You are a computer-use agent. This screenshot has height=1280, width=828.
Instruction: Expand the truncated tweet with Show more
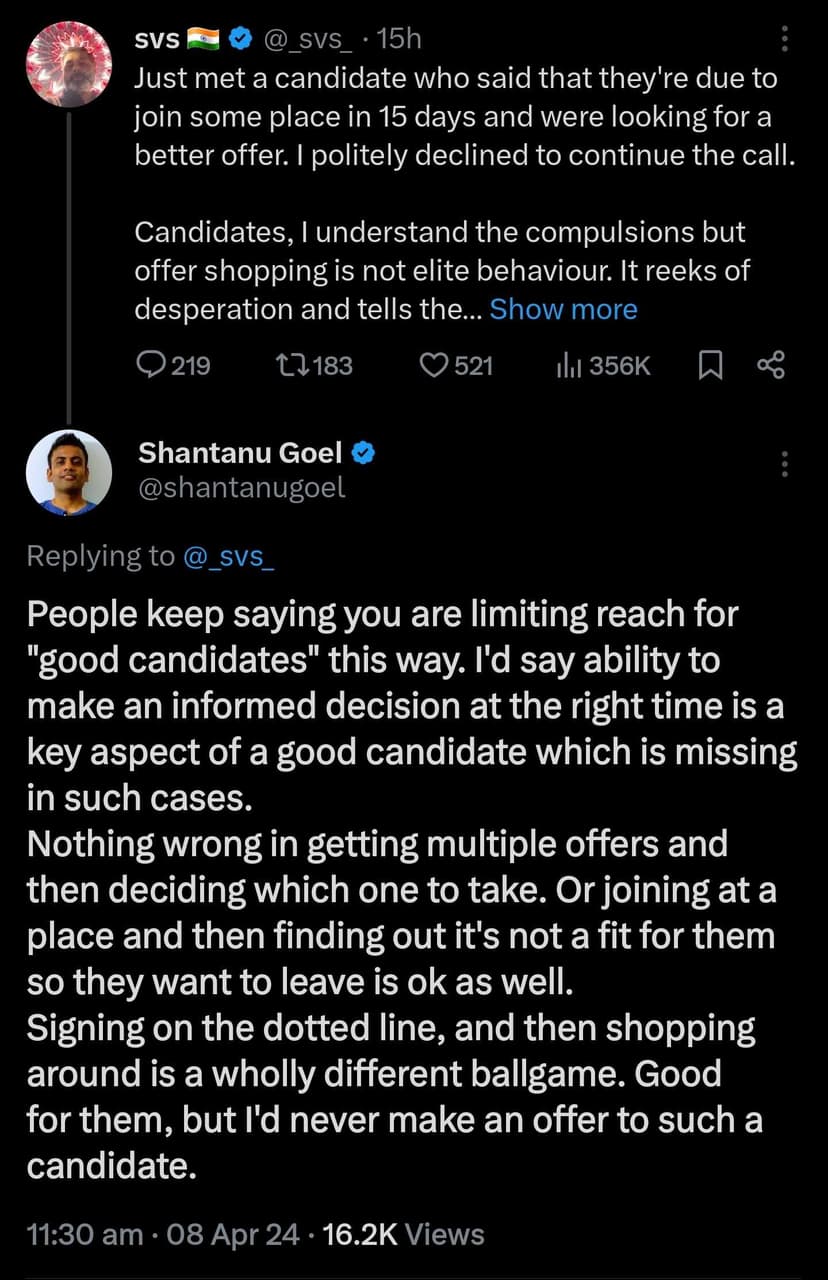(x=563, y=309)
